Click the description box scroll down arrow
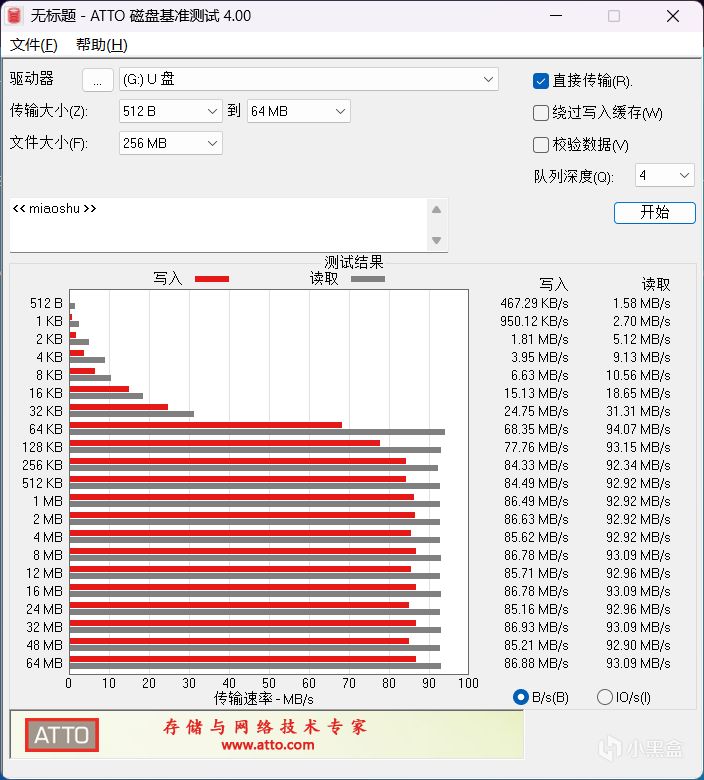 tap(436, 241)
